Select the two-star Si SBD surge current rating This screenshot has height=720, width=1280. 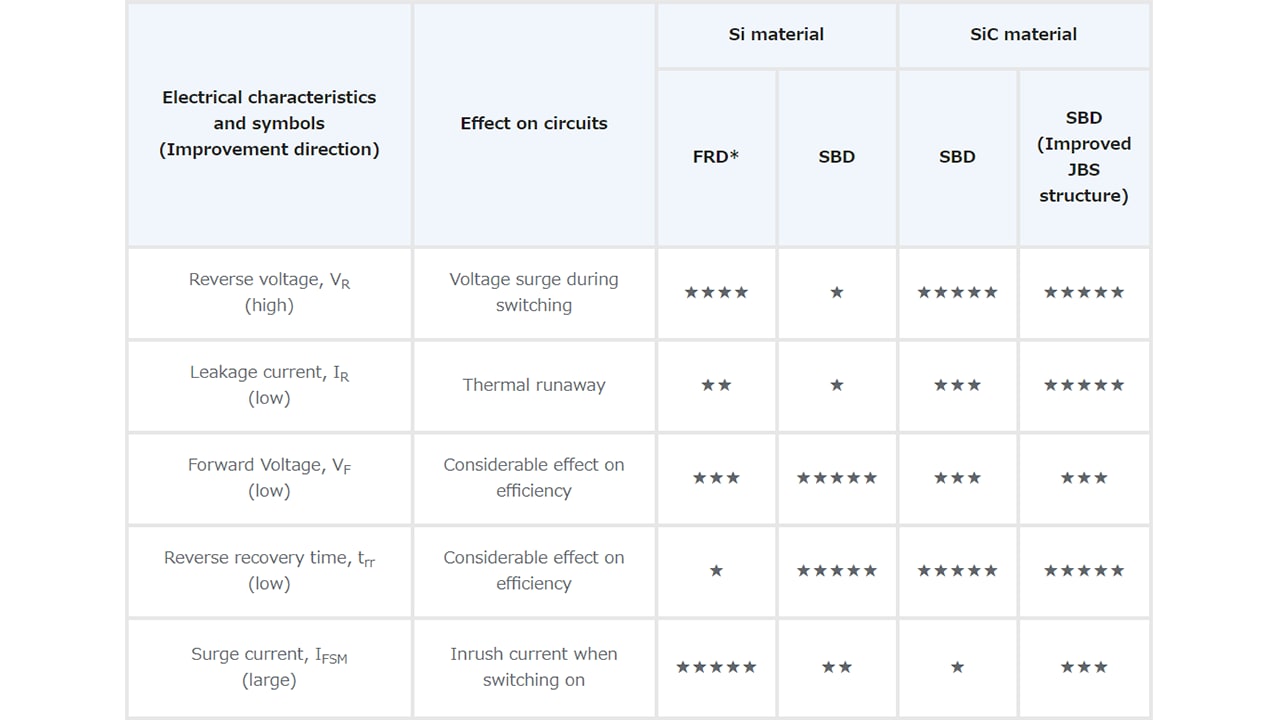837,667
